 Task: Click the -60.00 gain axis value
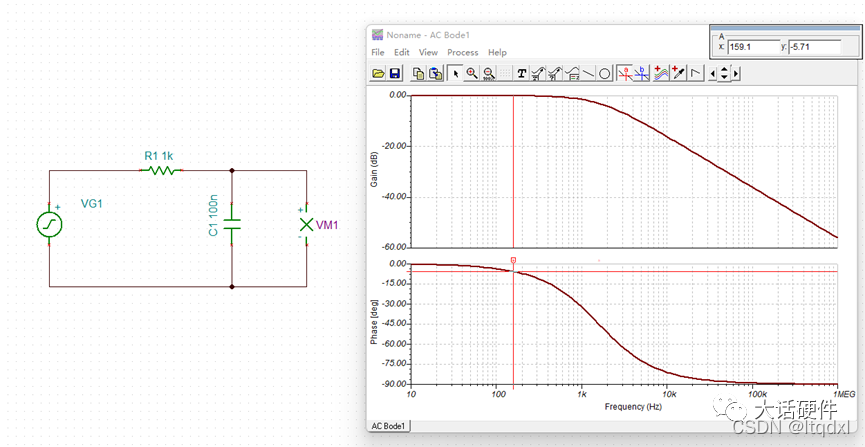point(396,247)
